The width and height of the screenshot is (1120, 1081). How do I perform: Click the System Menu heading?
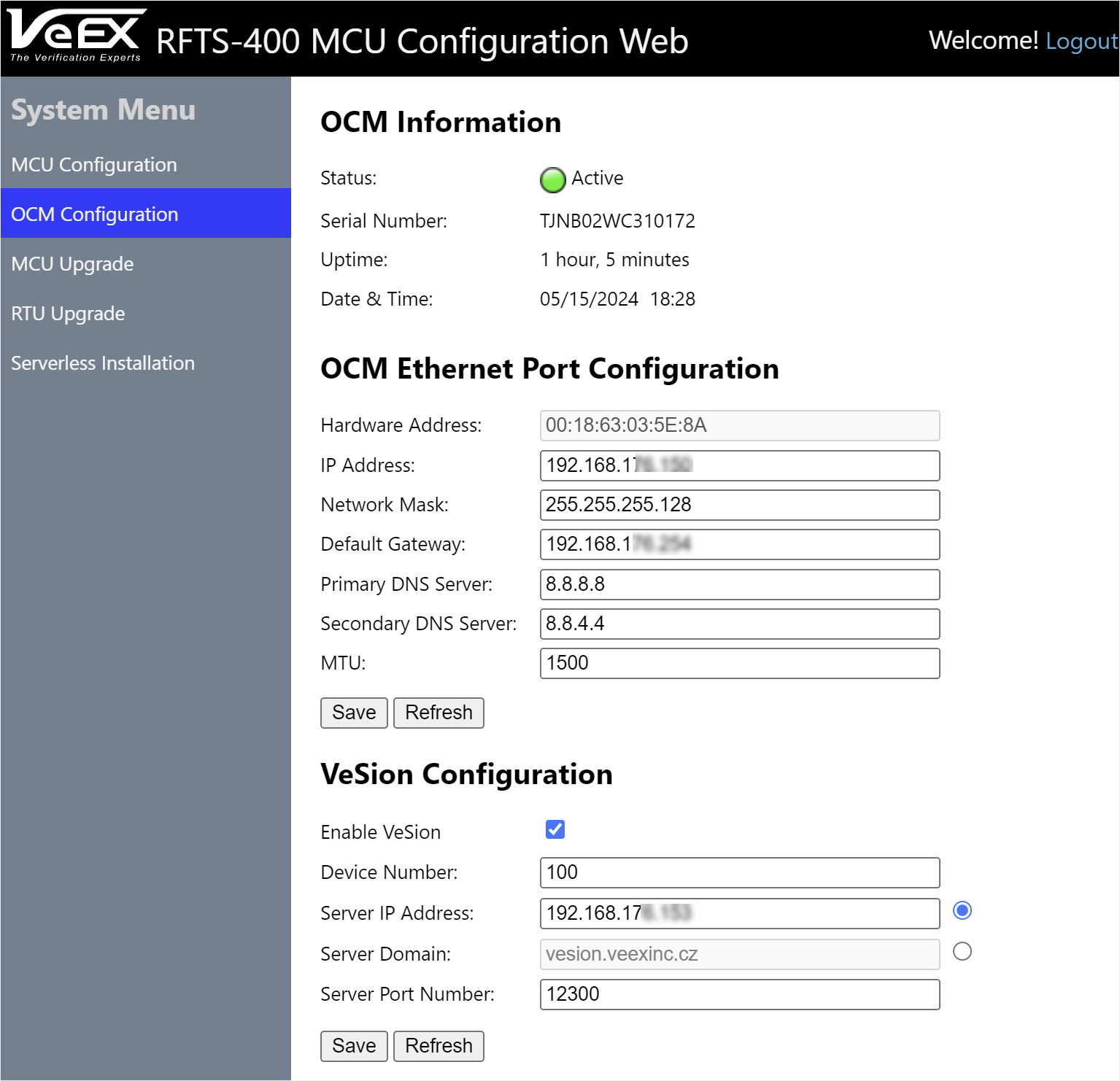tap(104, 110)
